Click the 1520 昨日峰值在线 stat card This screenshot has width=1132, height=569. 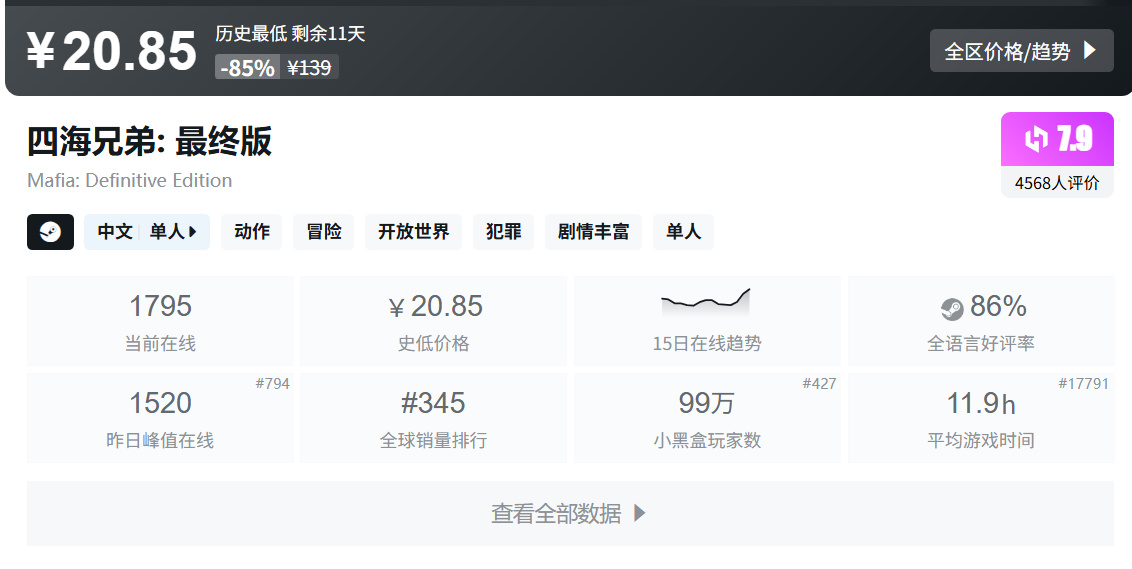click(160, 417)
